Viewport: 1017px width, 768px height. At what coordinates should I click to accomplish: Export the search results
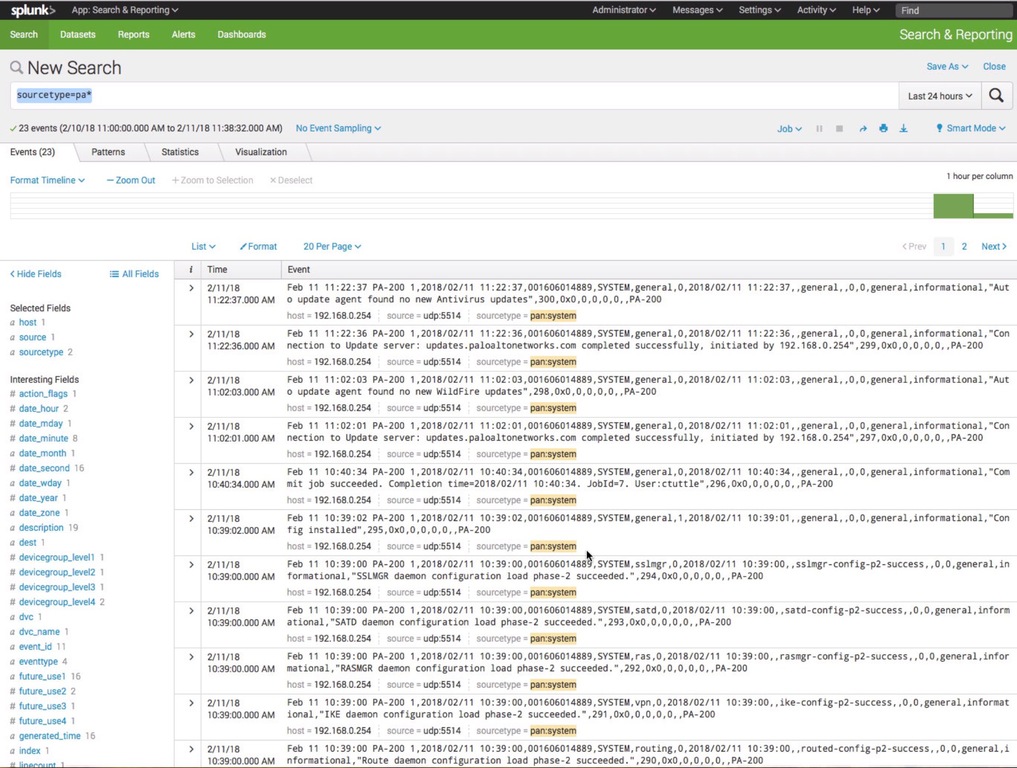point(903,128)
